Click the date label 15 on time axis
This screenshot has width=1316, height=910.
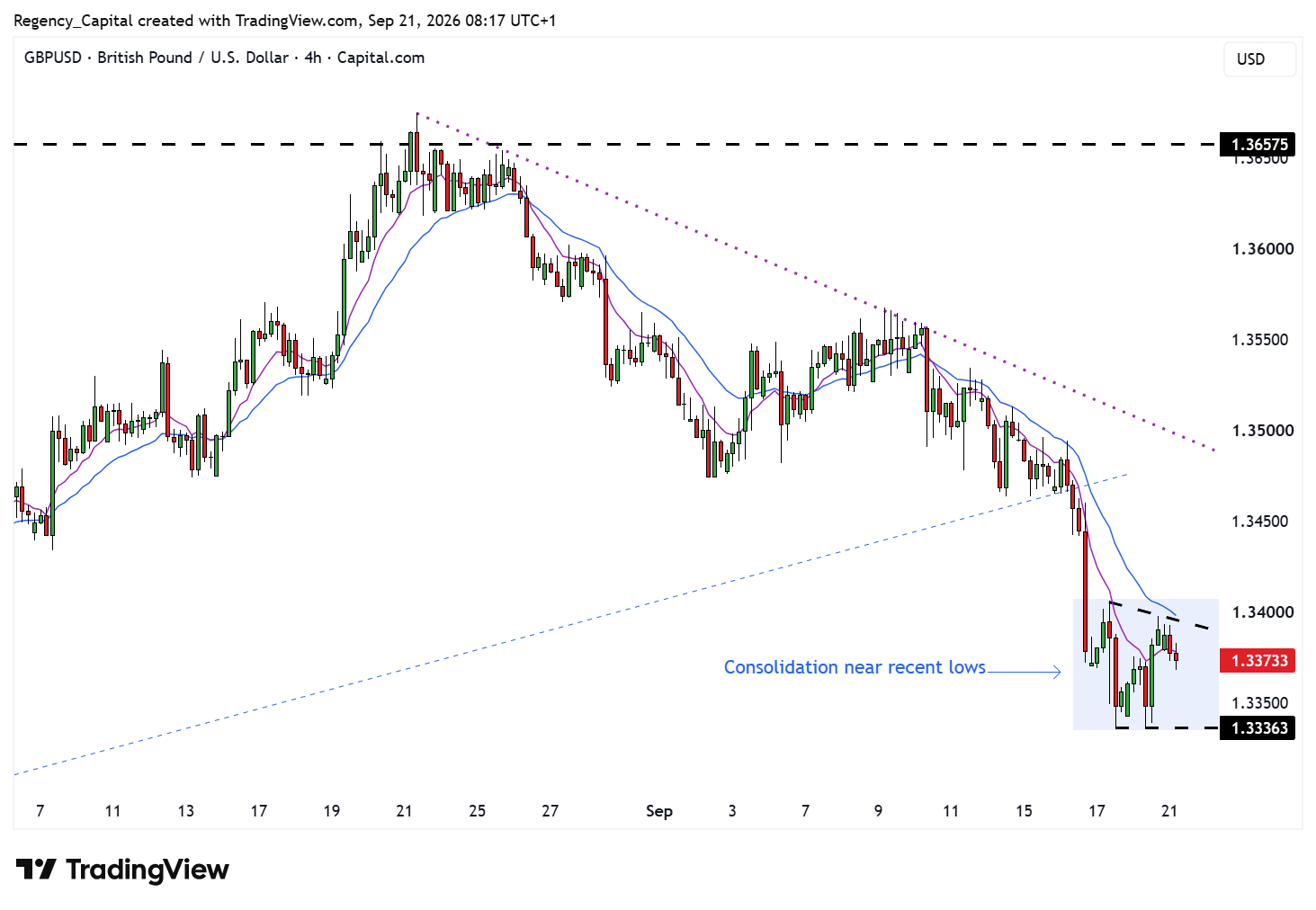coord(1024,811)
